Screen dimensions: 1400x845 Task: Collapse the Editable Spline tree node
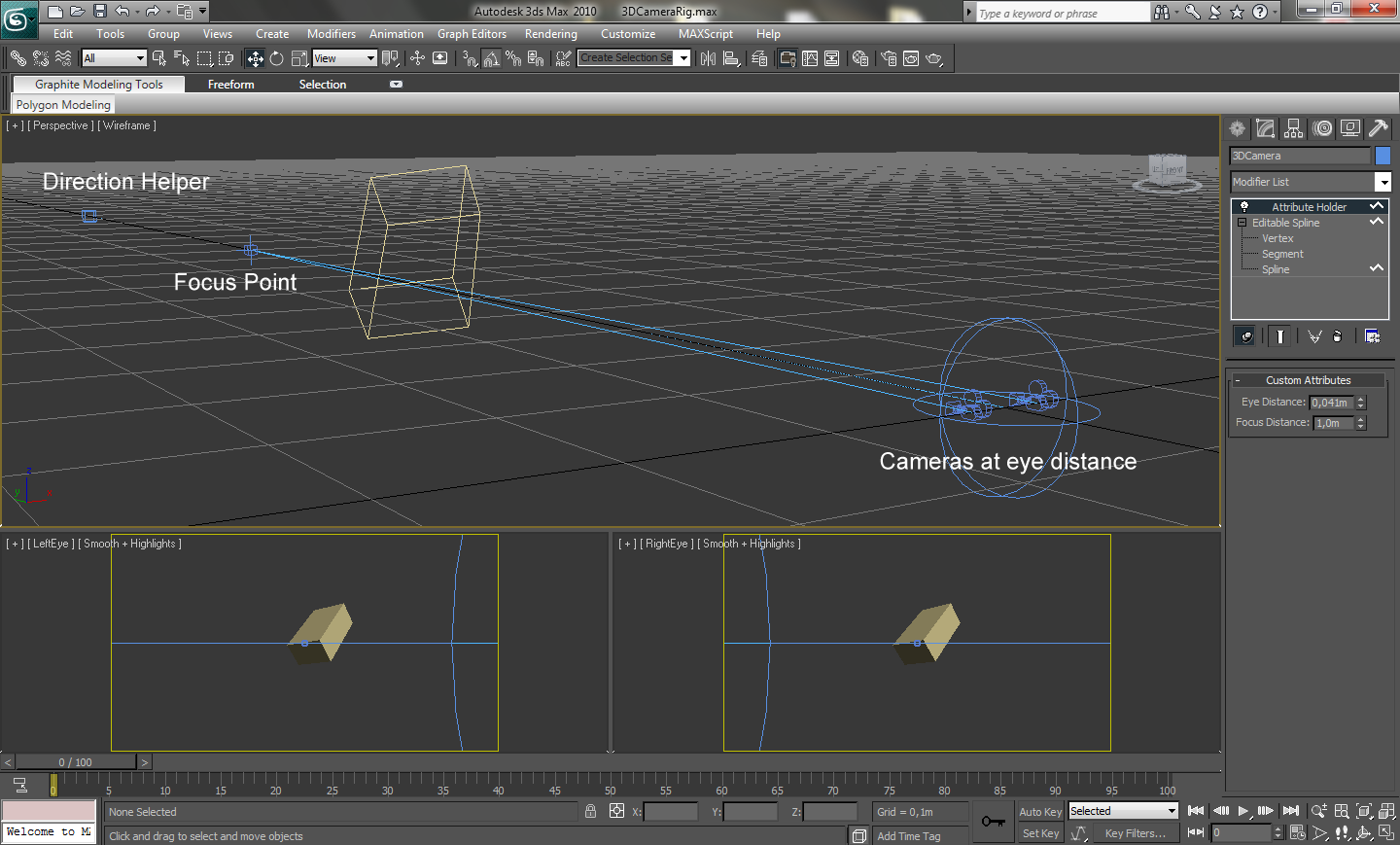tap(1242, 223)
